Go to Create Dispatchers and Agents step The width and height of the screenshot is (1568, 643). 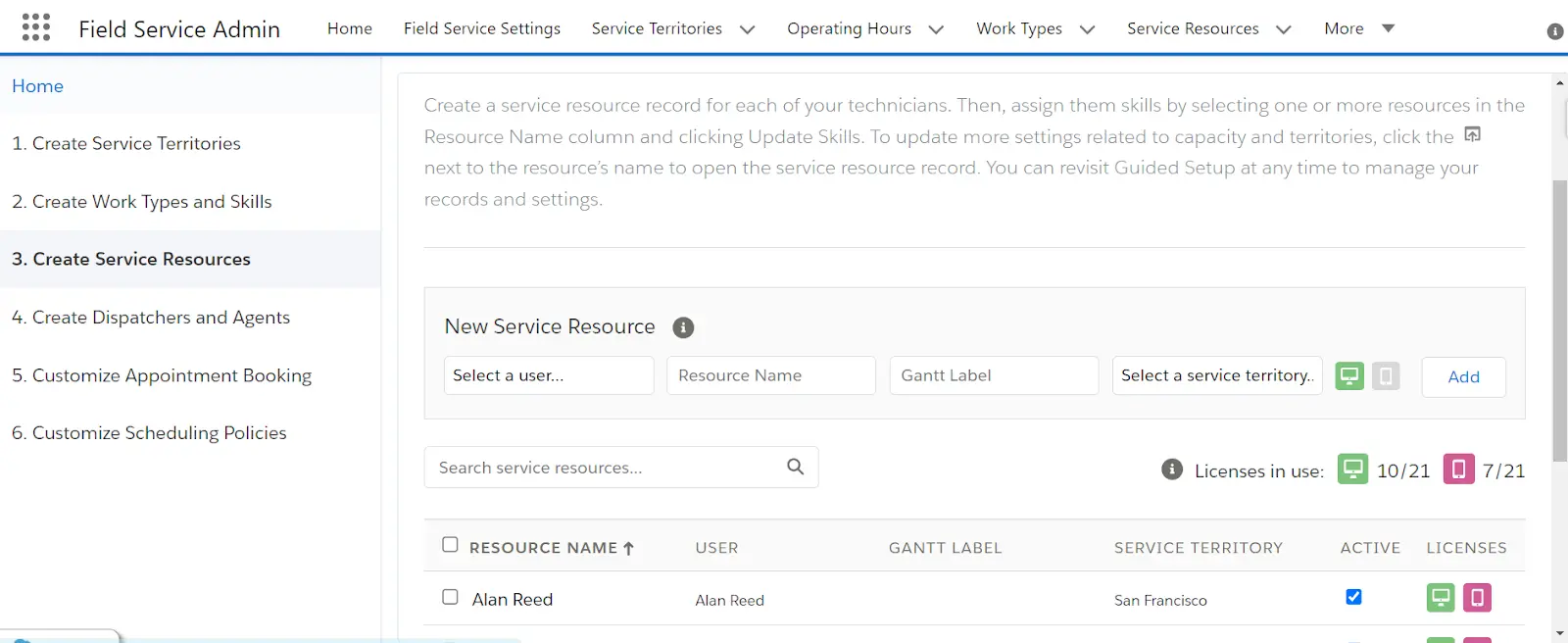[x=151, y=318]
